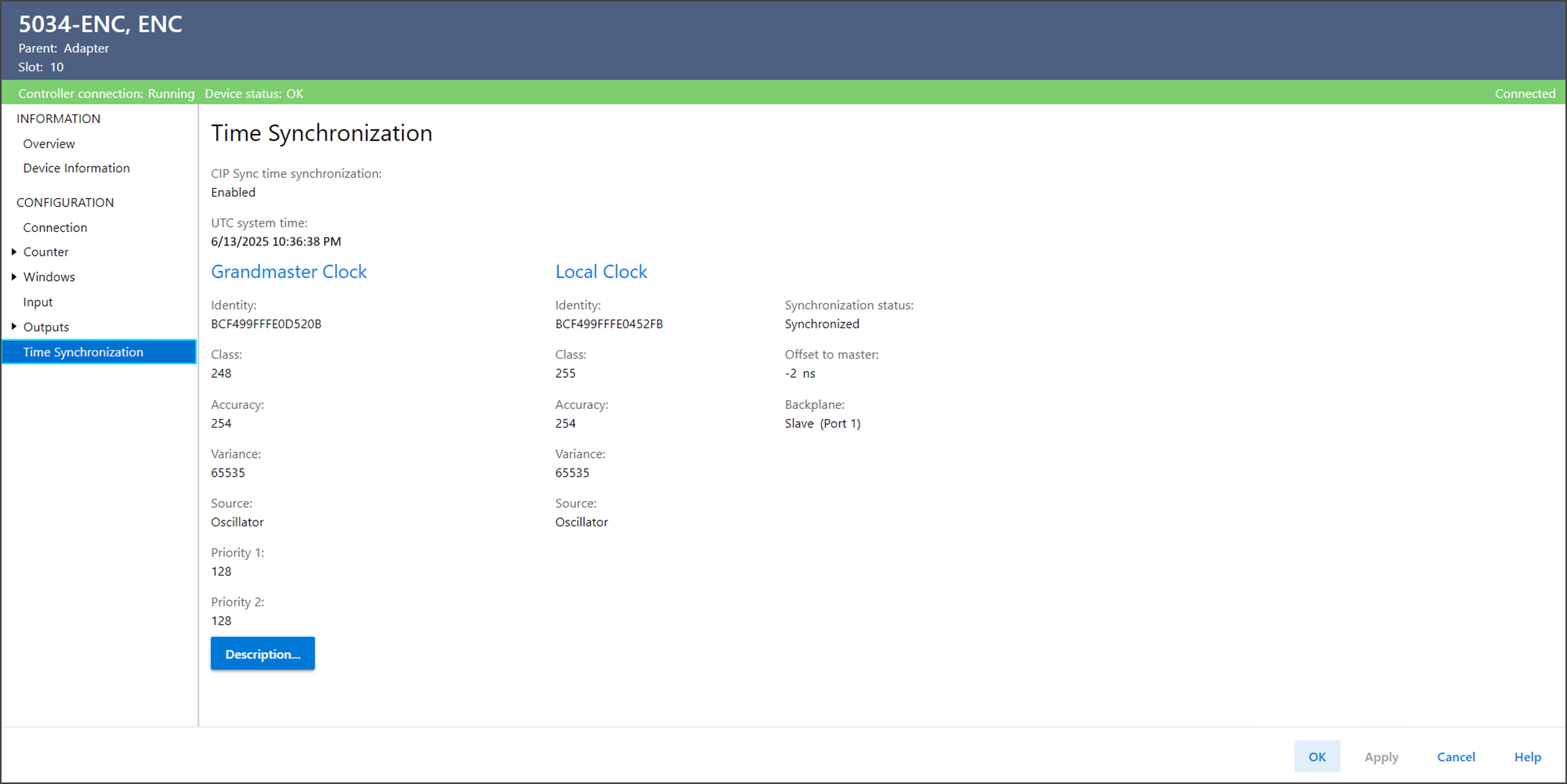This screenshot has height=784, width=1567.
Task: Click the Description... button
Action: [262, 654]
